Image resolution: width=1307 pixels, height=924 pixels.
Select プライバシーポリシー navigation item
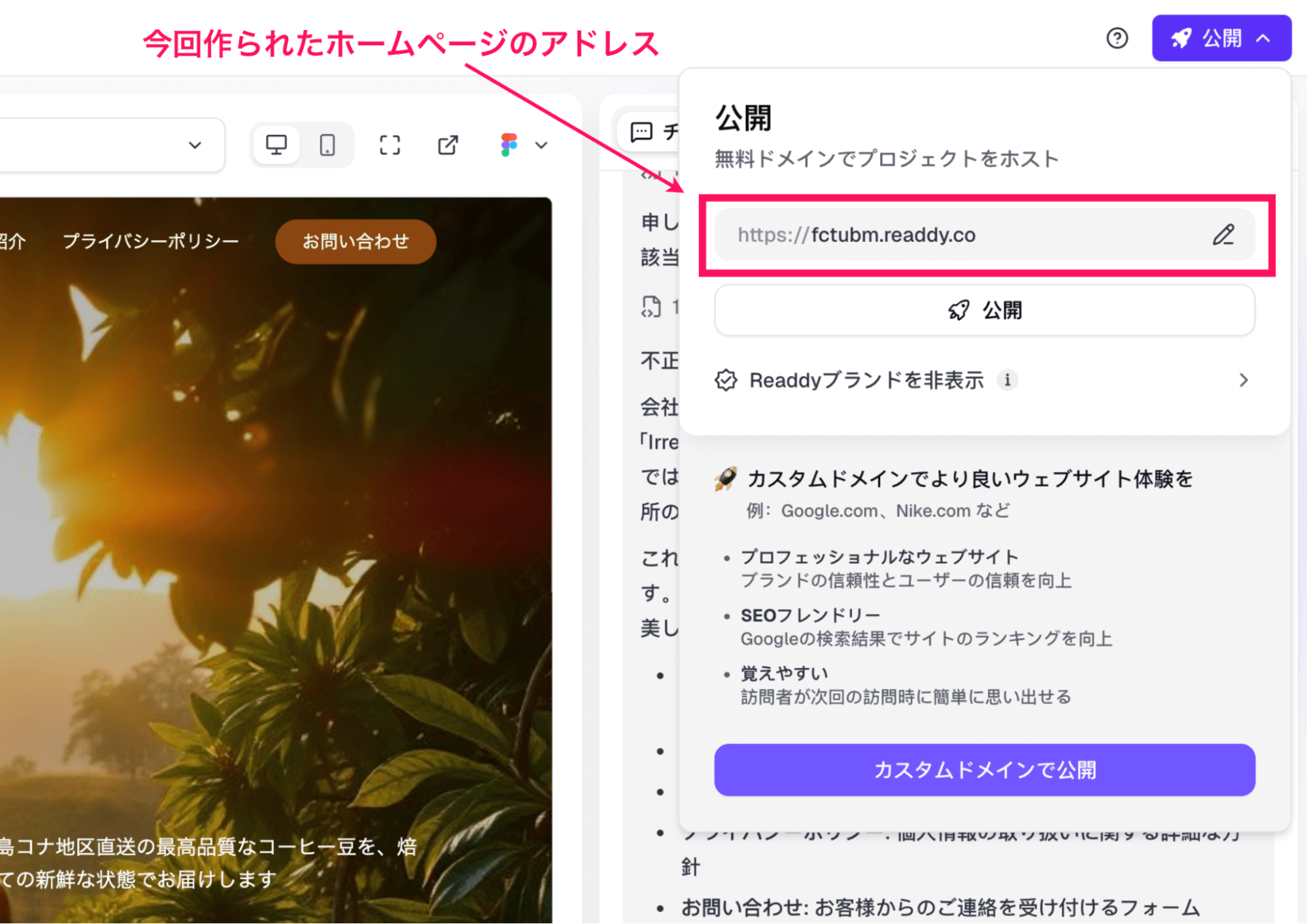point(152,241)
